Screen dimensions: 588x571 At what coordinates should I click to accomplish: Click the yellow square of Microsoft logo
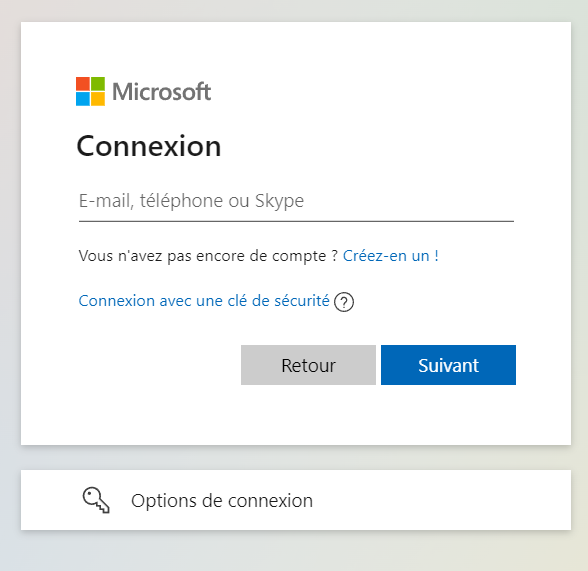(x=98, y=99)
